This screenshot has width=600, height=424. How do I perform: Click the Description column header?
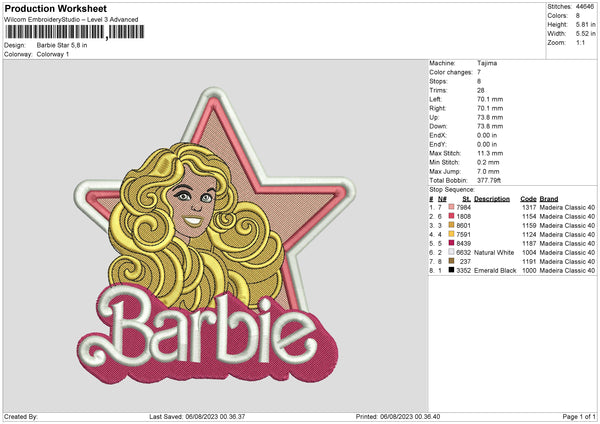491,198
